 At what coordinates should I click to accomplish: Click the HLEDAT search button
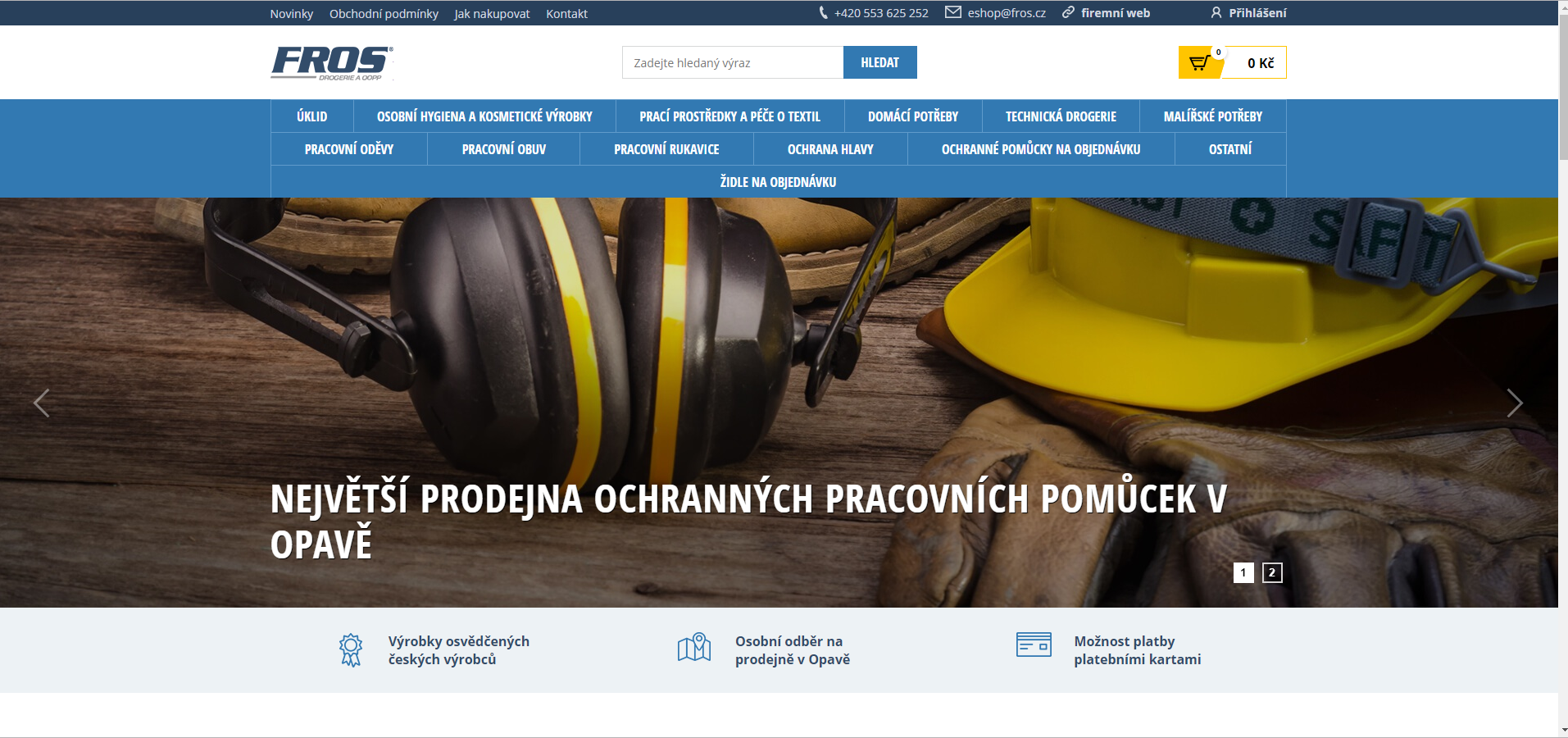click(x=879, y=61)
